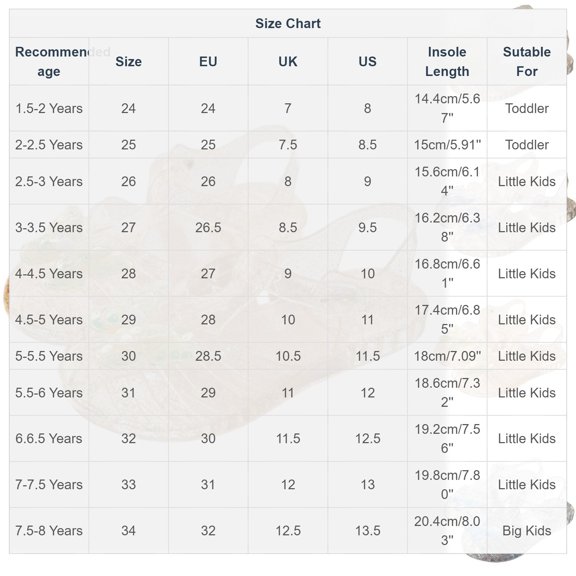Screen dimensions: 576x576
Task: Select the UK size 7.5 cell
Action: coord(288,145)
